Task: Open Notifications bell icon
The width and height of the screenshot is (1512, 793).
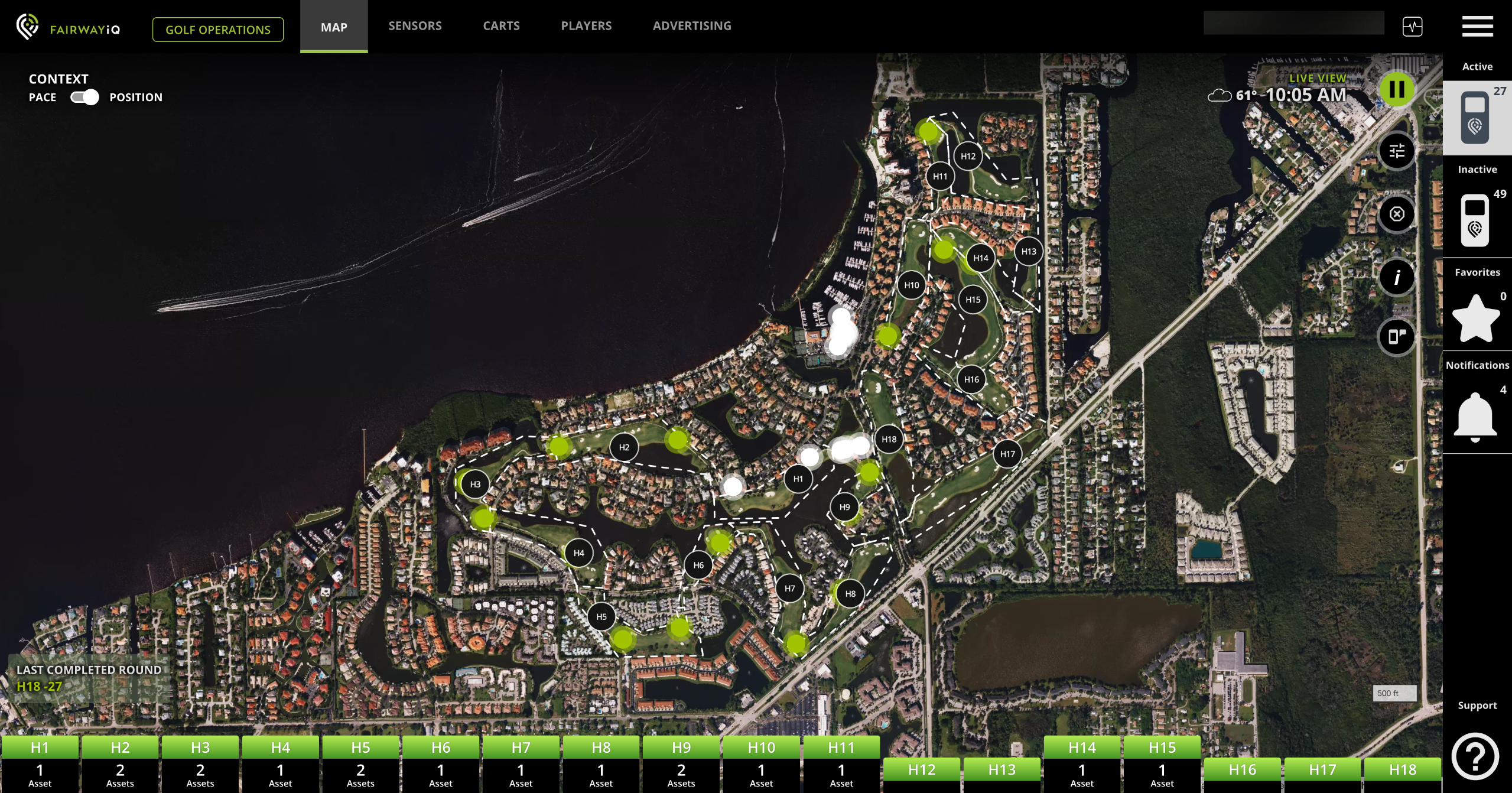Action: [1475, 417]
